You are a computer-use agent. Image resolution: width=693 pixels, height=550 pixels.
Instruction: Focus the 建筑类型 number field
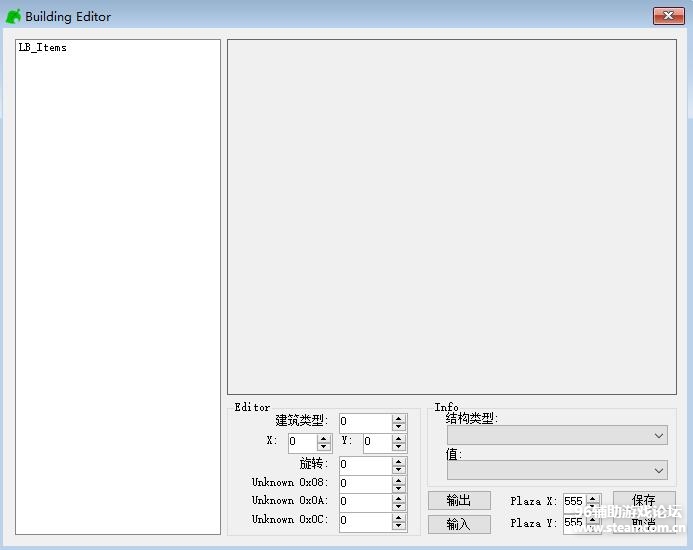coord(364,422)
